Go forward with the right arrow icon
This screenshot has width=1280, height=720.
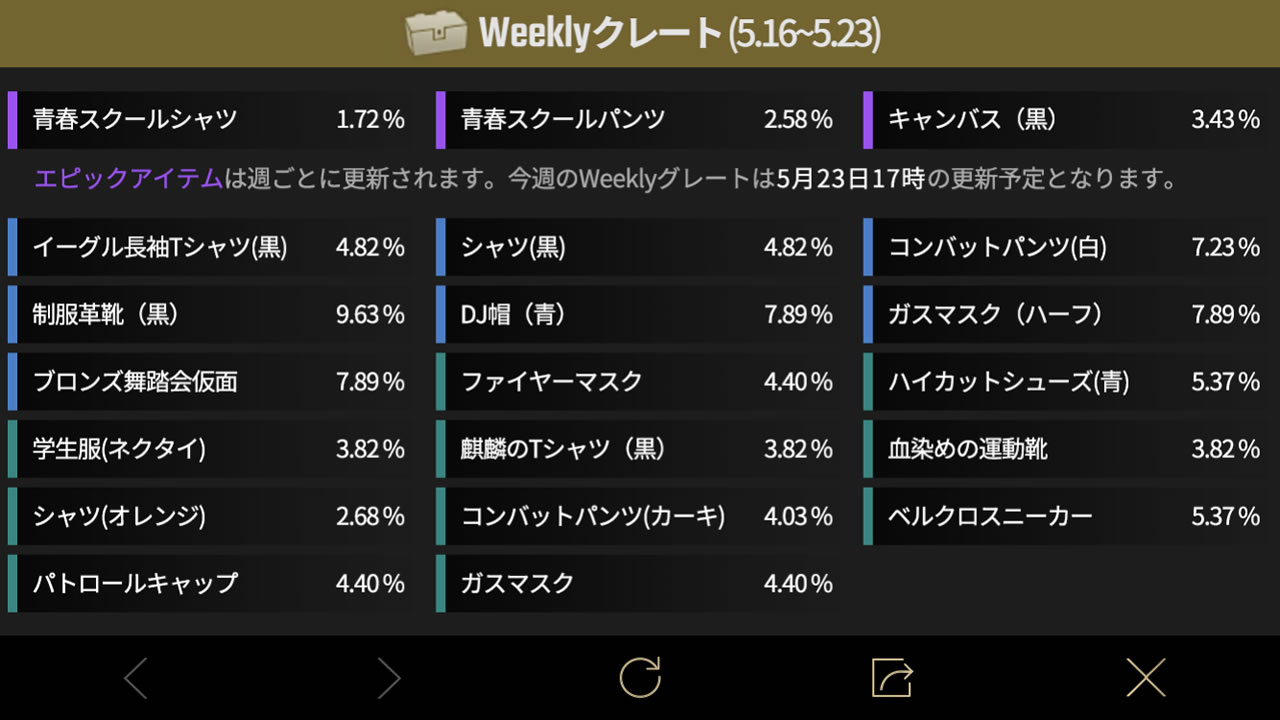pyautogui.click(x=389, y=678)
